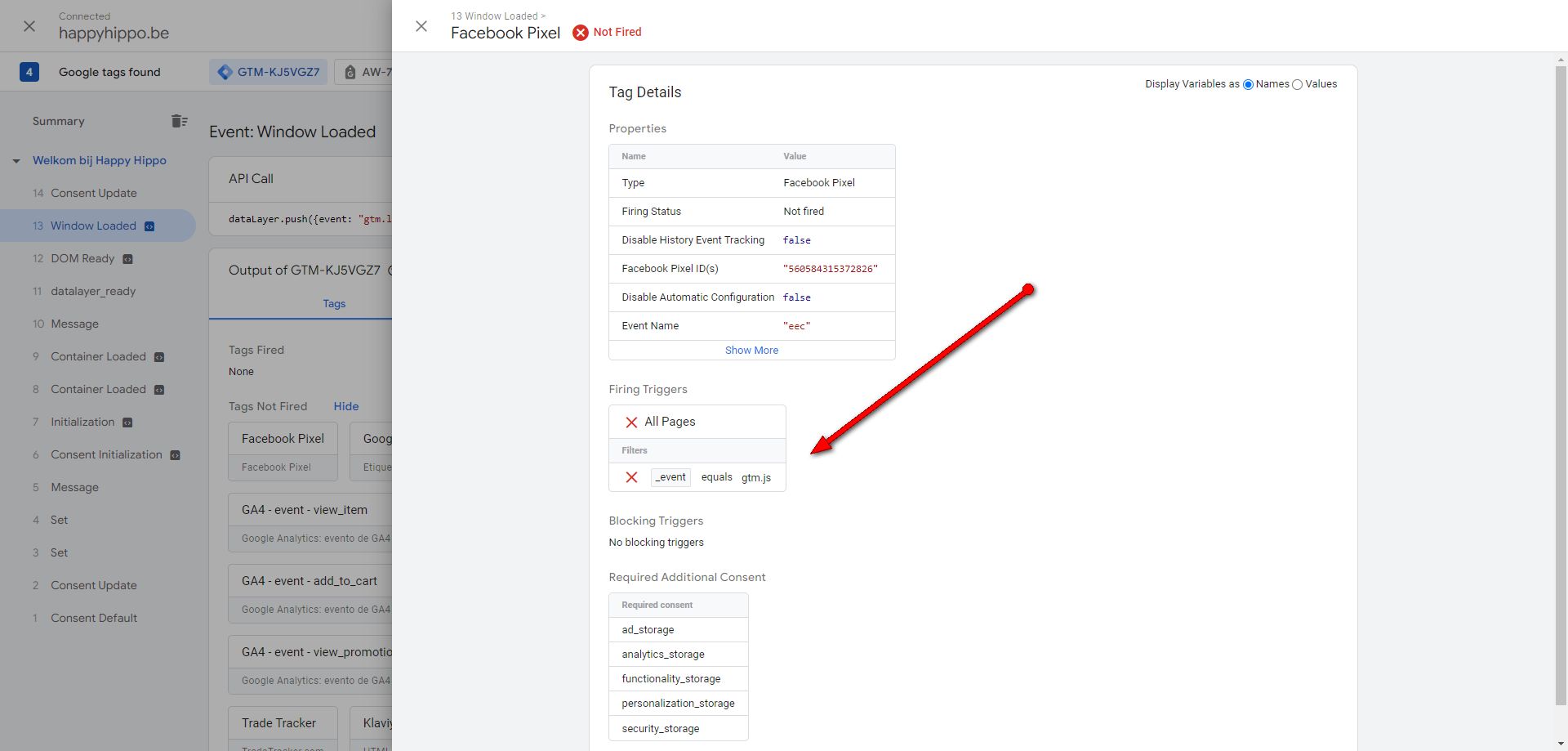
Task: Click the All Pages firing trigger
Action: point(670,422)
